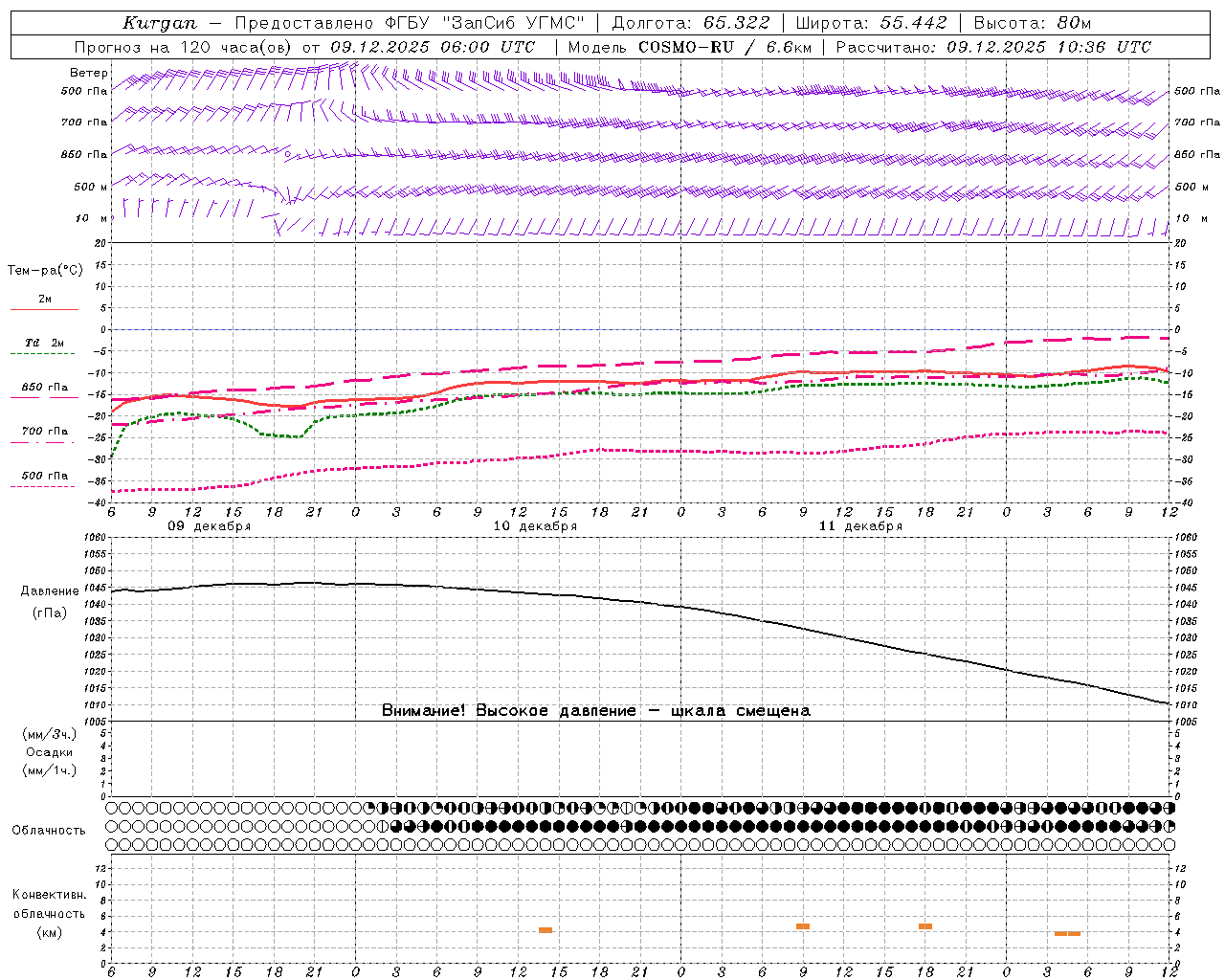
Task: Click the Td 2м dew point legend entry
Action: coord(44,343)
